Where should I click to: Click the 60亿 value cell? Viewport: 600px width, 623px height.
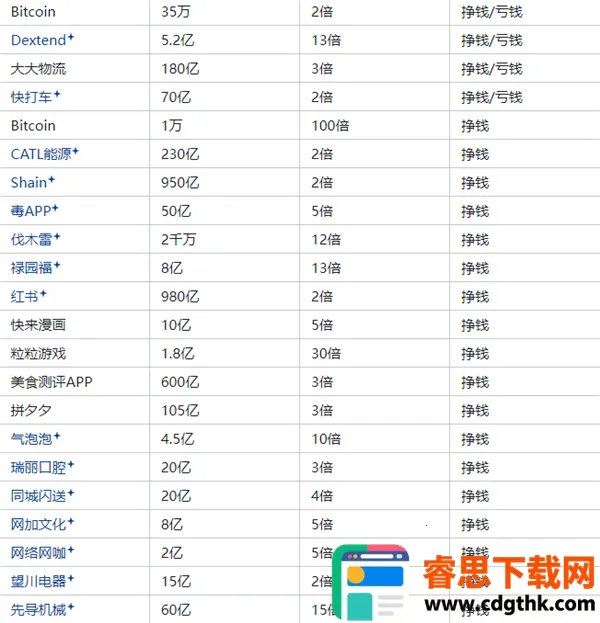(225, 609)
